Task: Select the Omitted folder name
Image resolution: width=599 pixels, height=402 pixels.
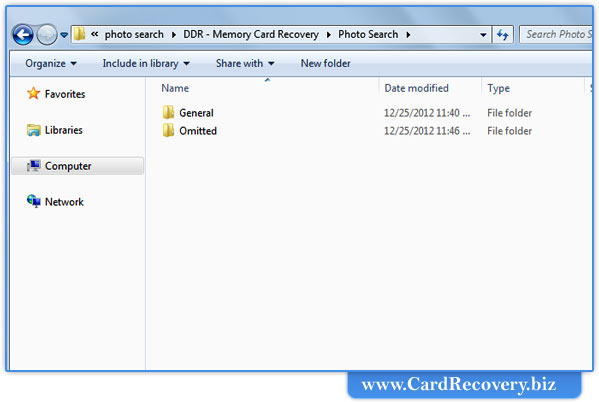Action: (198, 131)
